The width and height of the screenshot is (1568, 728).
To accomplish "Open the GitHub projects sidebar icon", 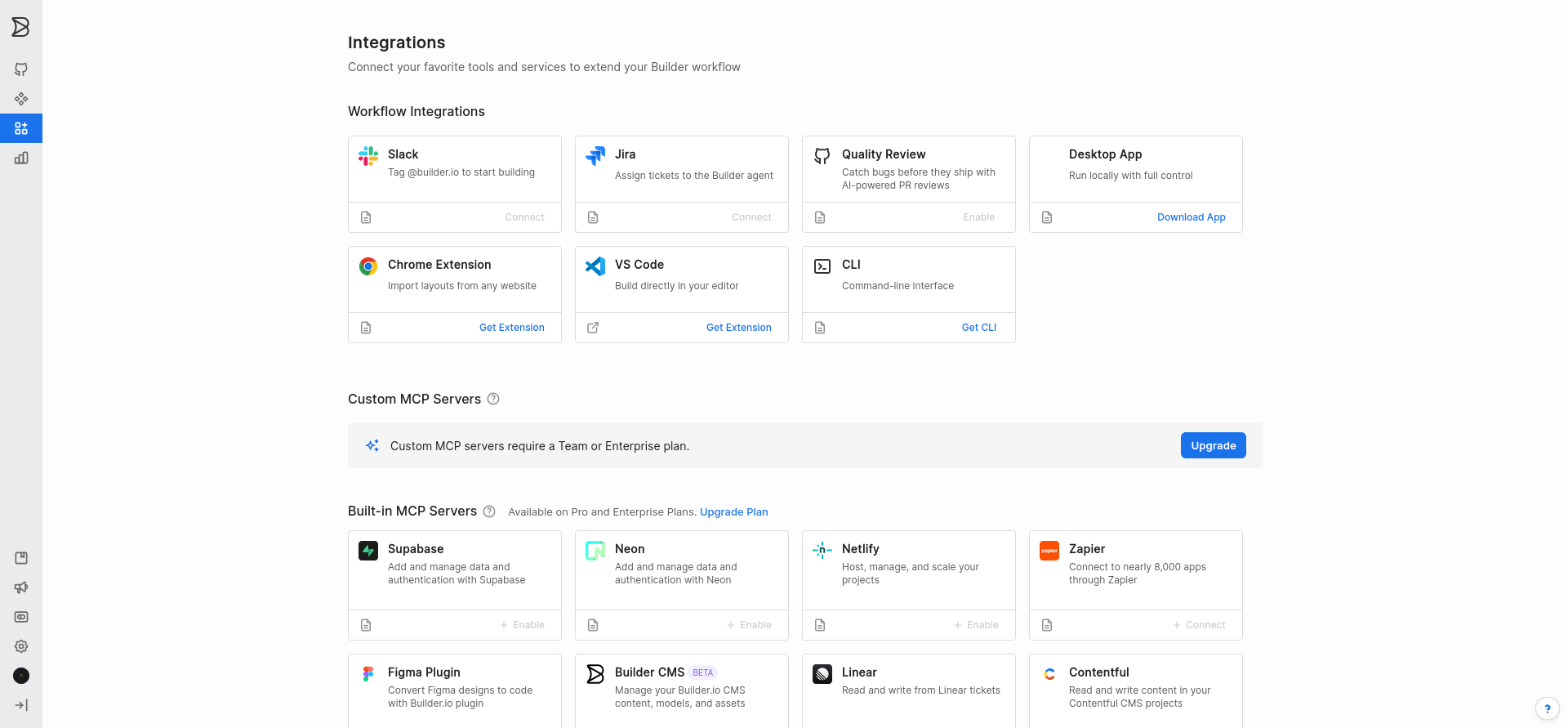I will 21,69.
